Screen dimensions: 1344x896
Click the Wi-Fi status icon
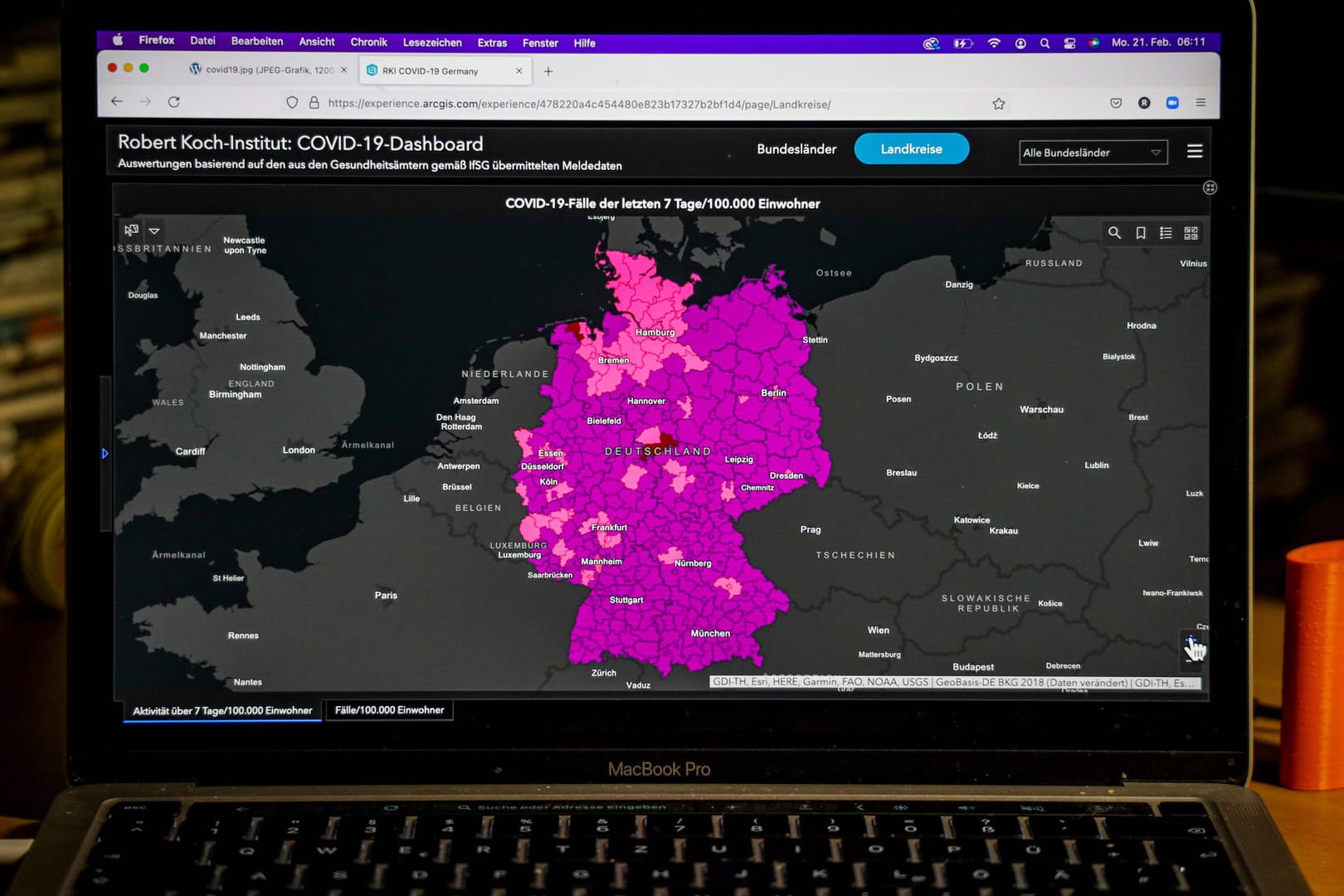(x=993, y=43)
